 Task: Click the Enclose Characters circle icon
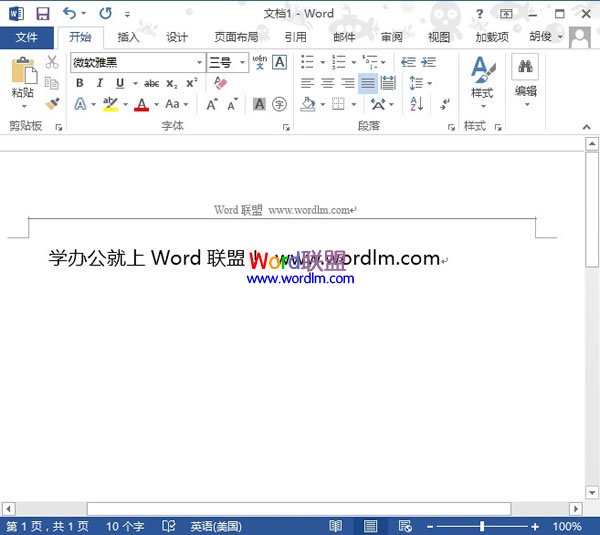pos(279,104)
